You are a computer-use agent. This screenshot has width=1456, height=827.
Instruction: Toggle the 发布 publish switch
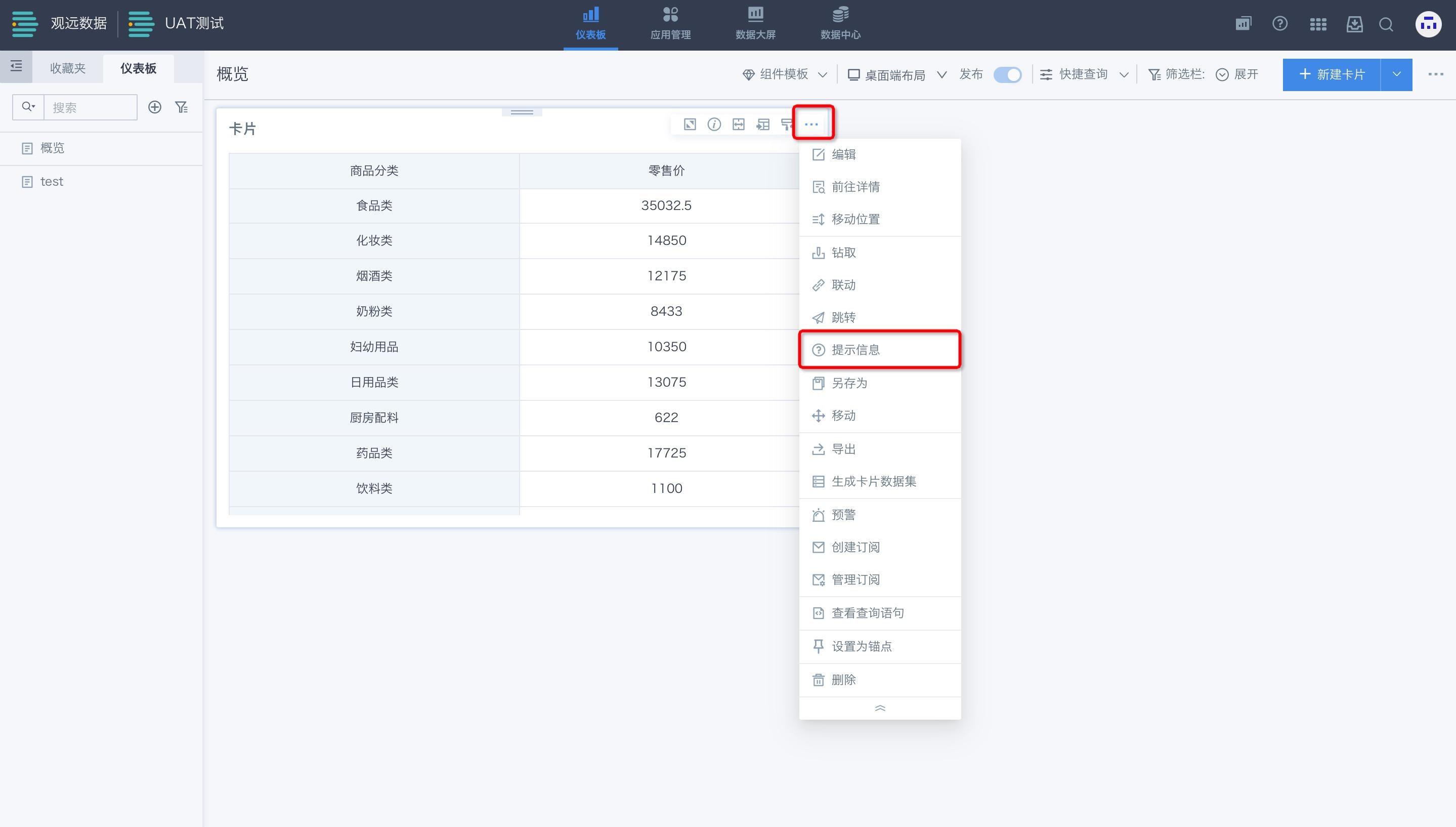tap(1008, 75)
